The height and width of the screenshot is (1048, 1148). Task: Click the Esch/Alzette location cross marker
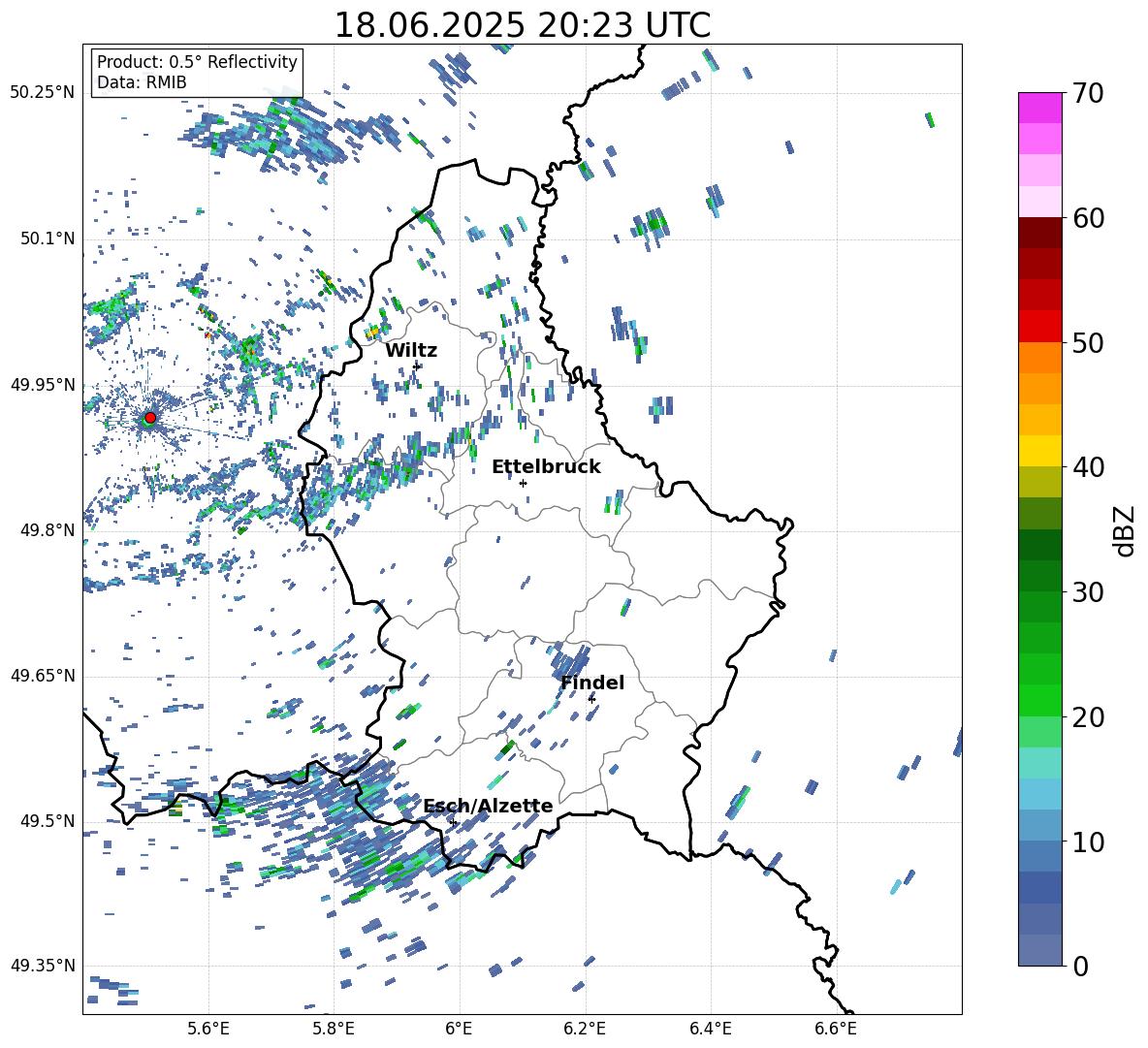tap(453, 822)
